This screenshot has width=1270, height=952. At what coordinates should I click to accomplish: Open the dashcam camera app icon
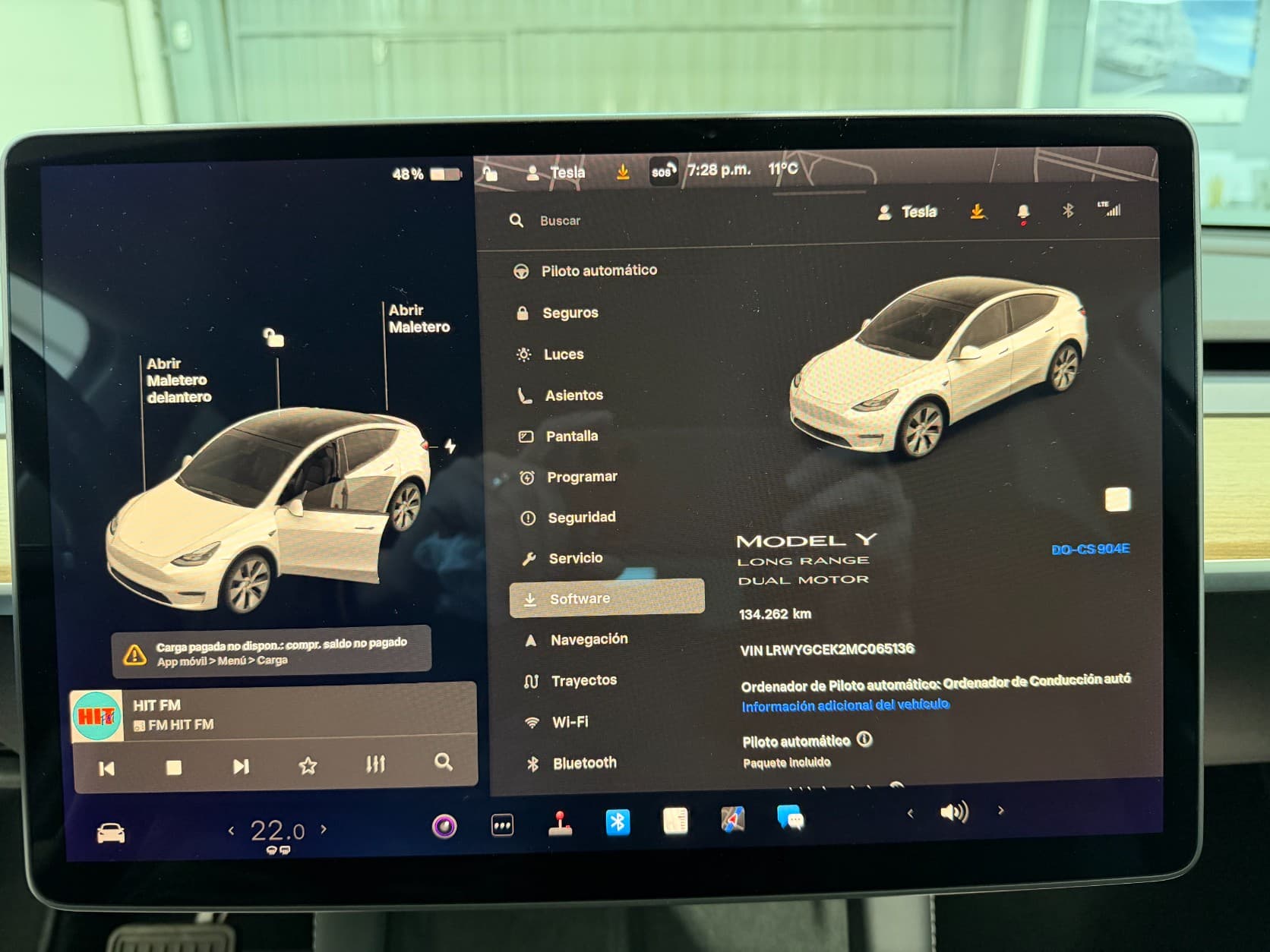pyautogui.click(x=444, y=826)
